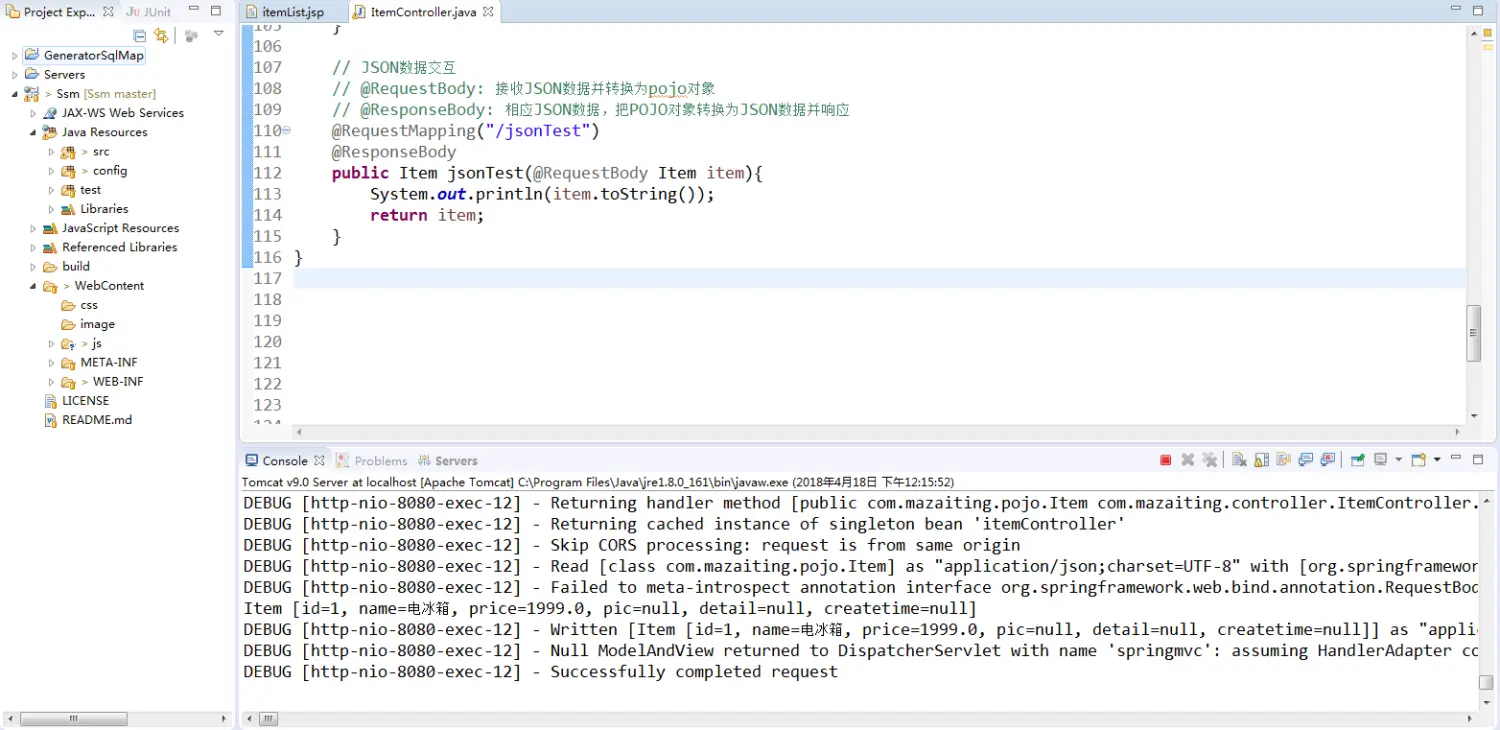The width and height of the screenshot is (1500, 730).
Task: Toggle Link with Editor in Project Explorer
Action: (x=161, y=36)
